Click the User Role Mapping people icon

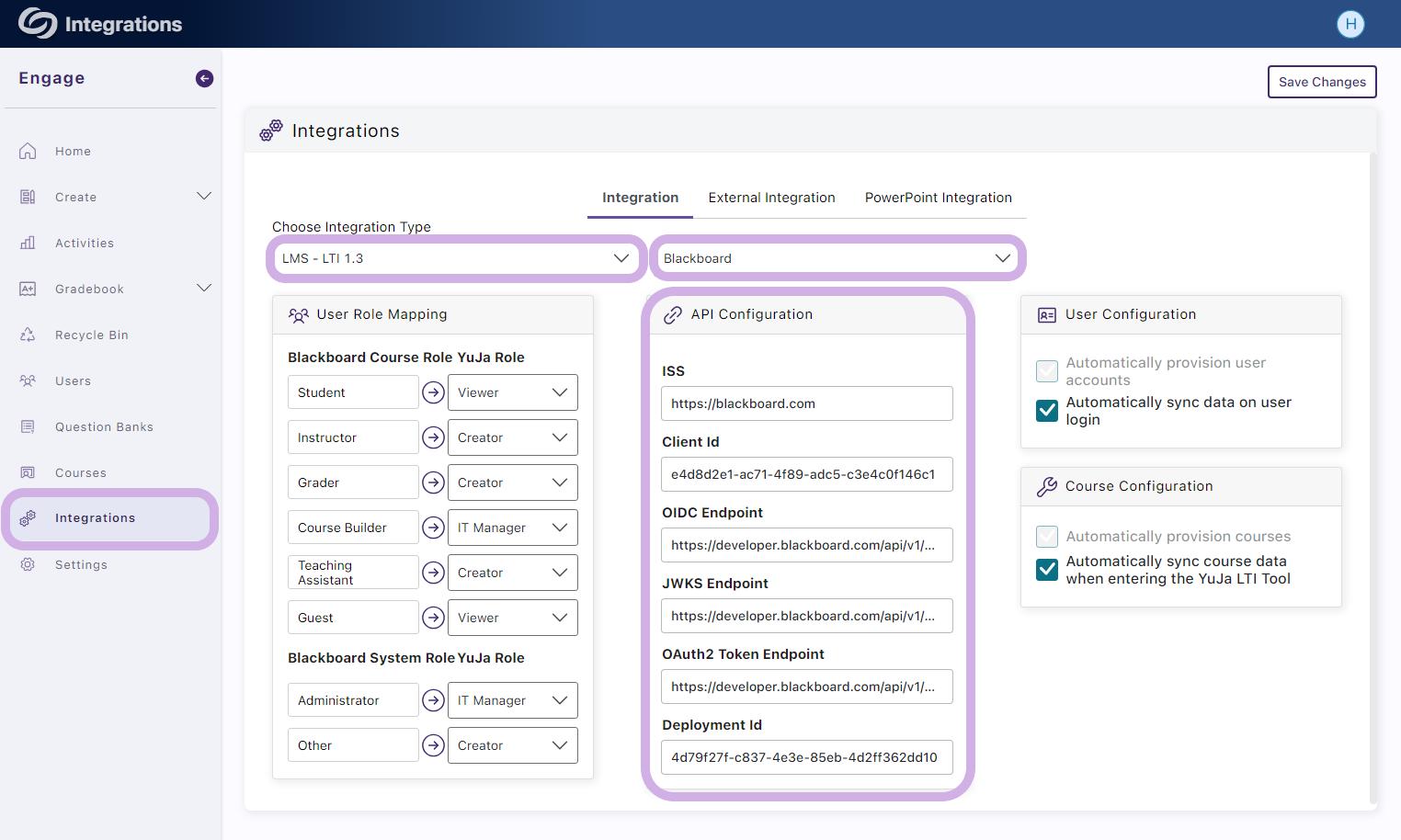tap(299, 314)
